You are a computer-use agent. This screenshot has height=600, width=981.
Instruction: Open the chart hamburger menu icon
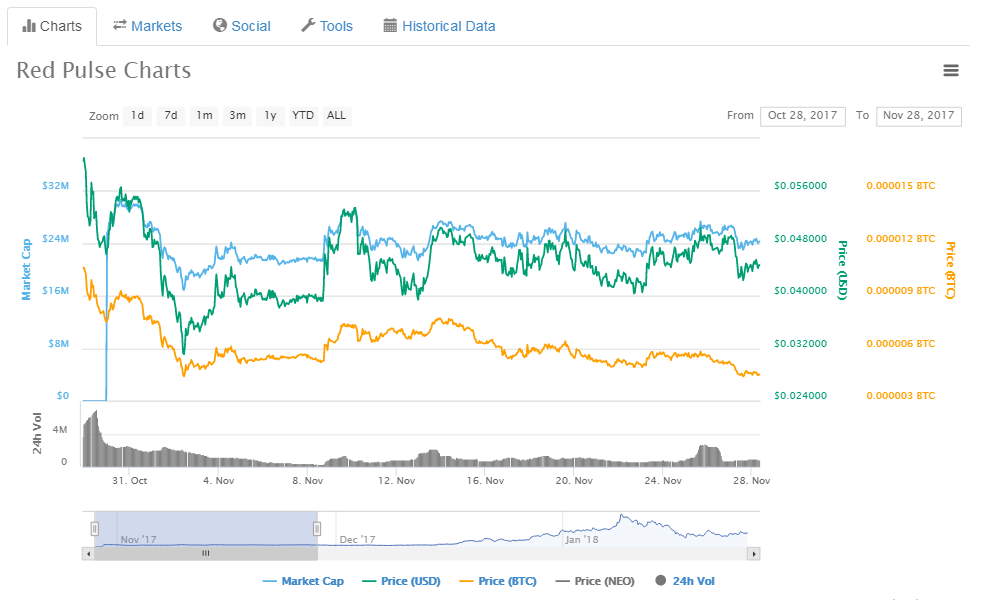point(950,70)
